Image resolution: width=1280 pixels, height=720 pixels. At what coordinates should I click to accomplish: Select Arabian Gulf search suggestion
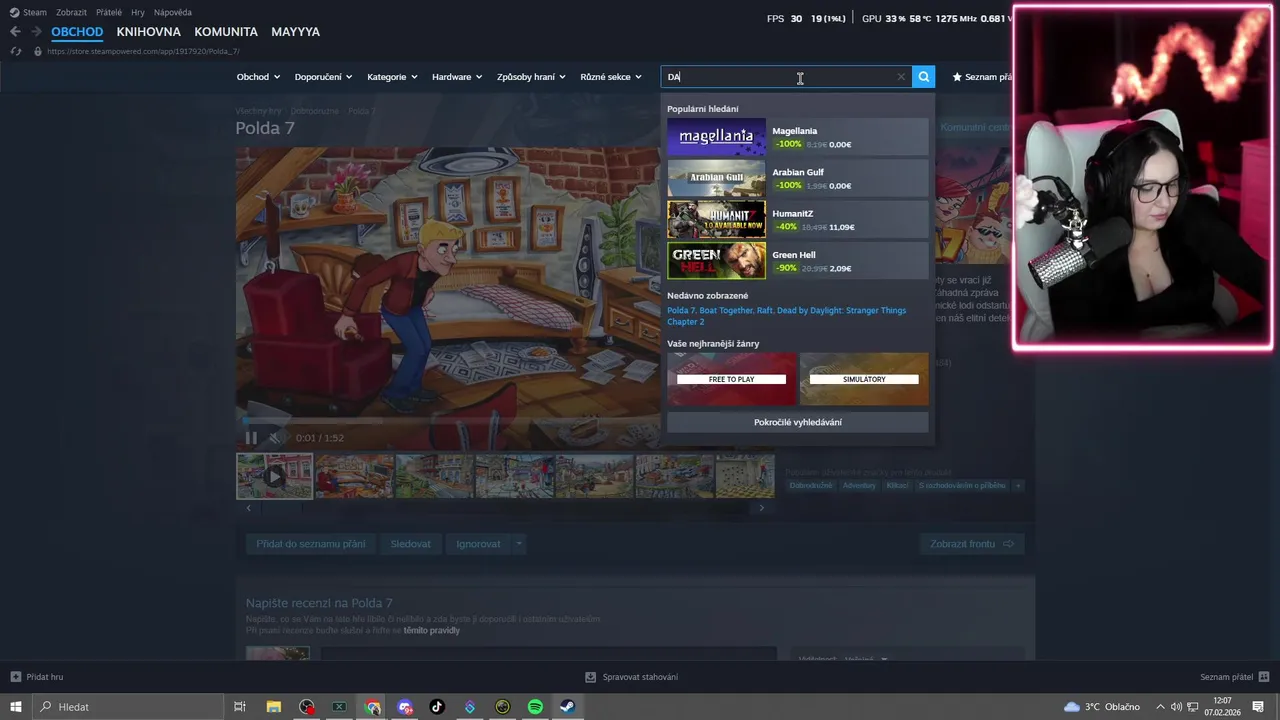tap(798, 179)
